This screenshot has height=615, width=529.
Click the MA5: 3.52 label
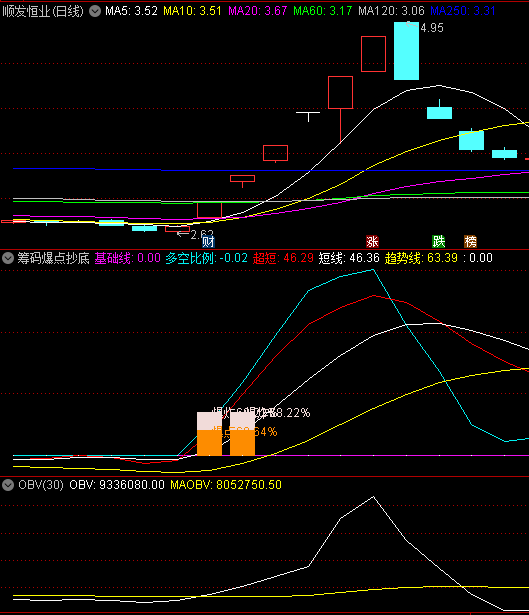[x=131, y=11]
